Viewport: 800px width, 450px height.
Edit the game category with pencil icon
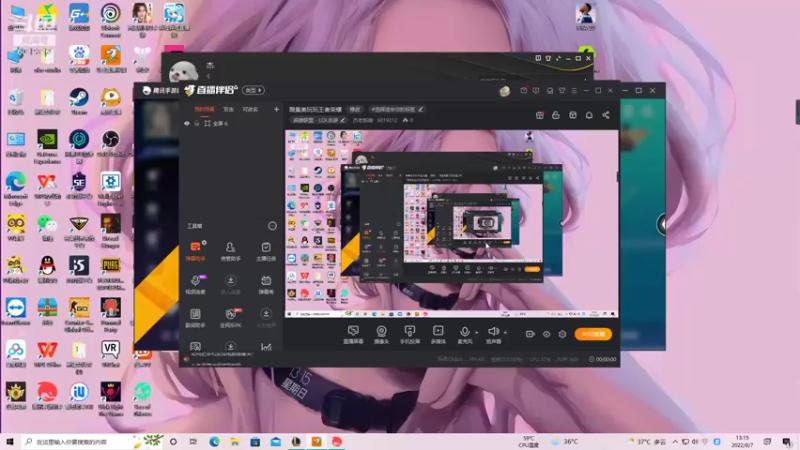343,120
